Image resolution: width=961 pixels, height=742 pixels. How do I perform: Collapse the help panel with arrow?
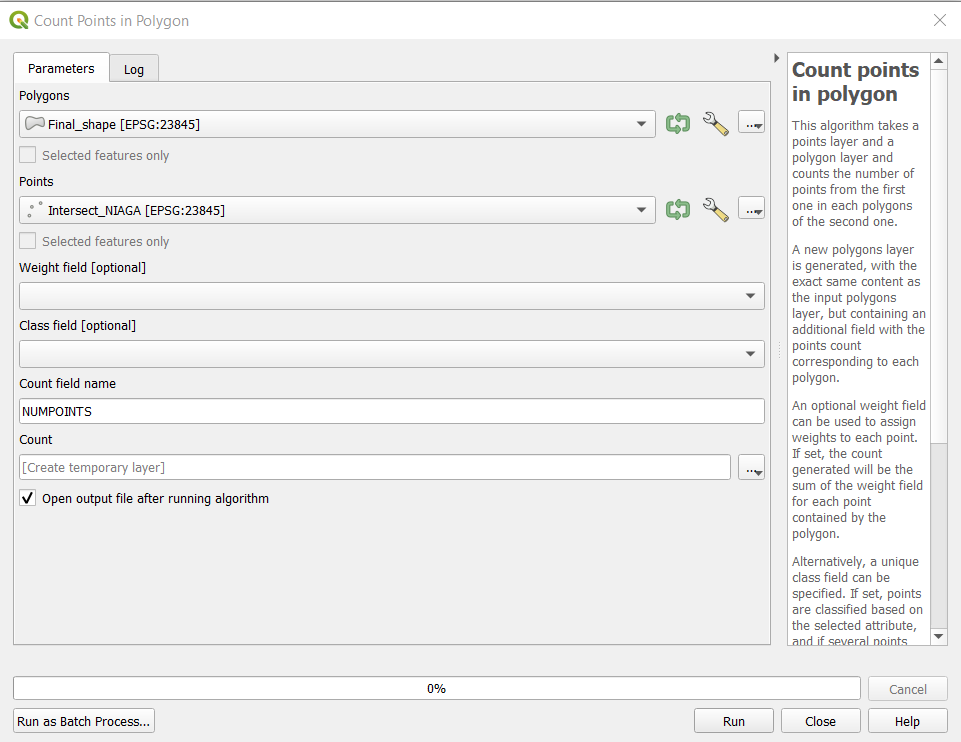[x=777, y=59]
